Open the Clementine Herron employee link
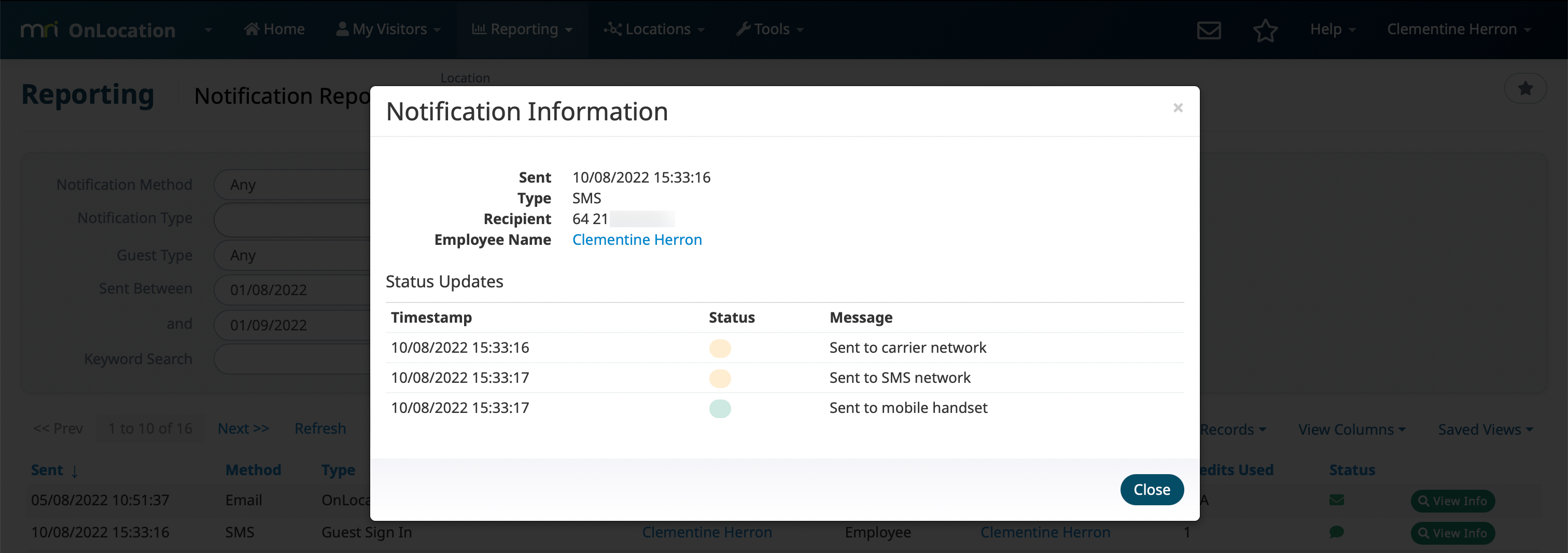The height and width of the screenshot is (553, 1568). coord(637,239)
